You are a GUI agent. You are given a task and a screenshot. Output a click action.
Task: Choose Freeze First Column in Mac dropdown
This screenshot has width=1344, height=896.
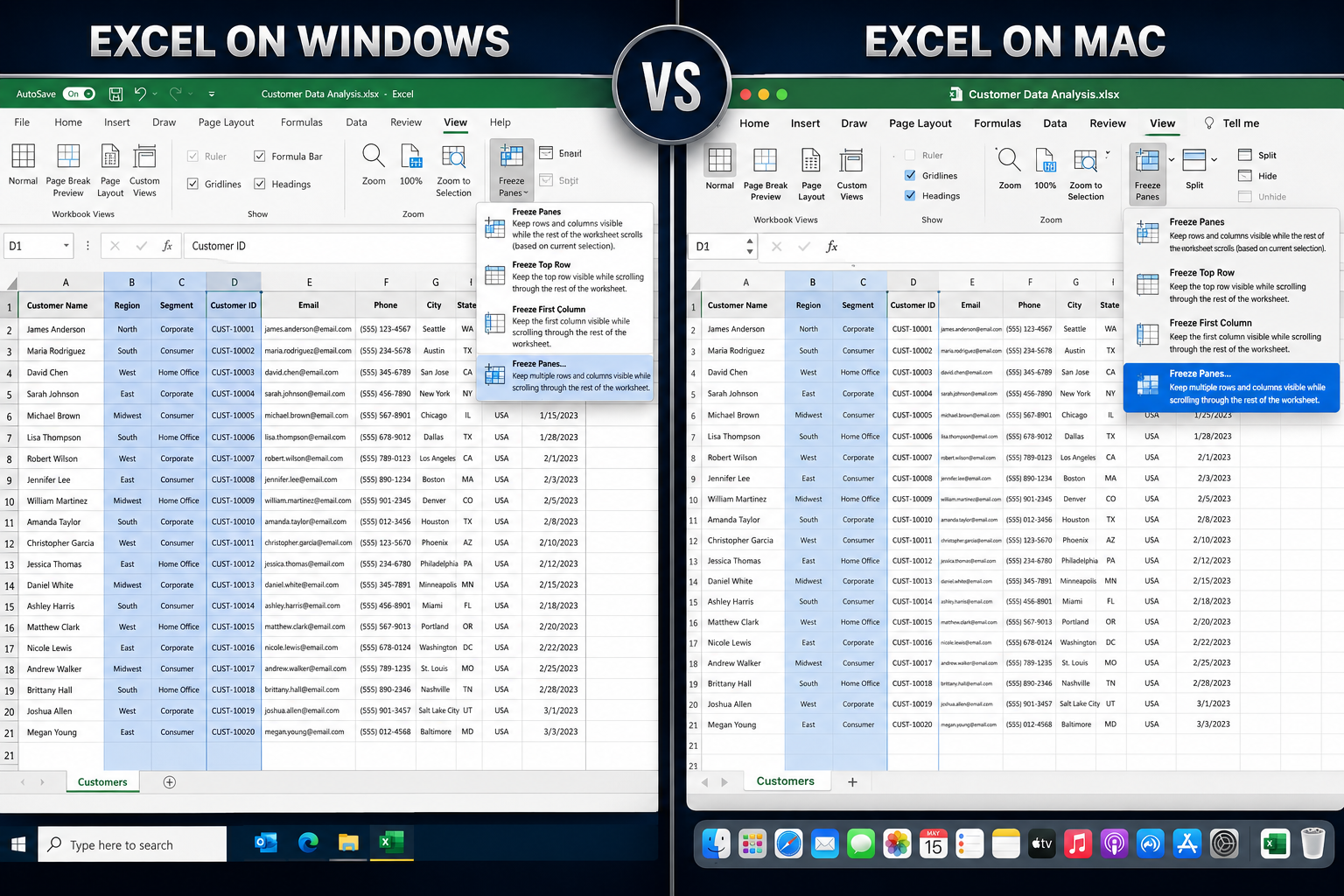(x=1232, y=336)
